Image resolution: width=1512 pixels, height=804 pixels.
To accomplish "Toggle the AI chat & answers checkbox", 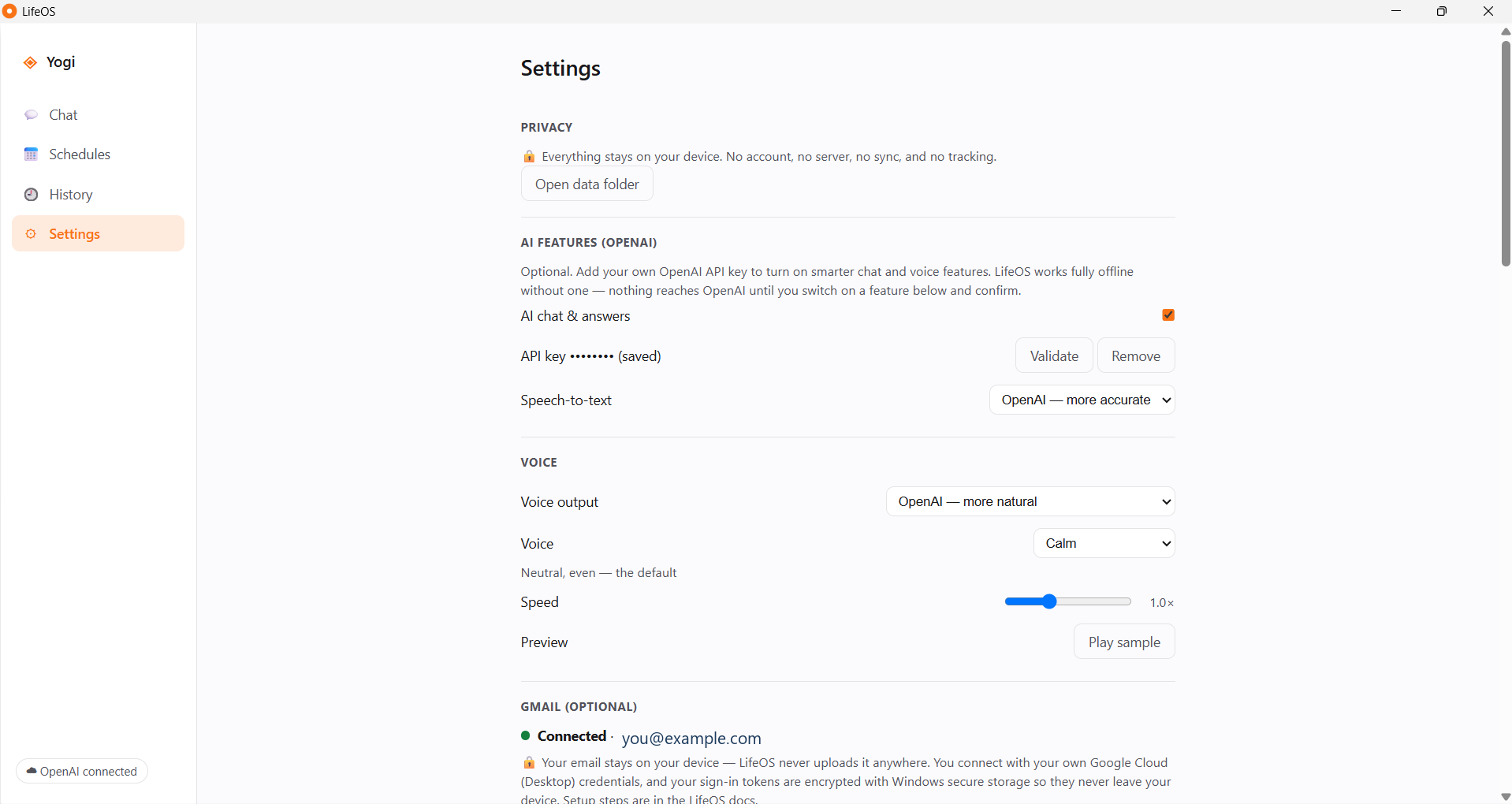I will click(1168, 315).
